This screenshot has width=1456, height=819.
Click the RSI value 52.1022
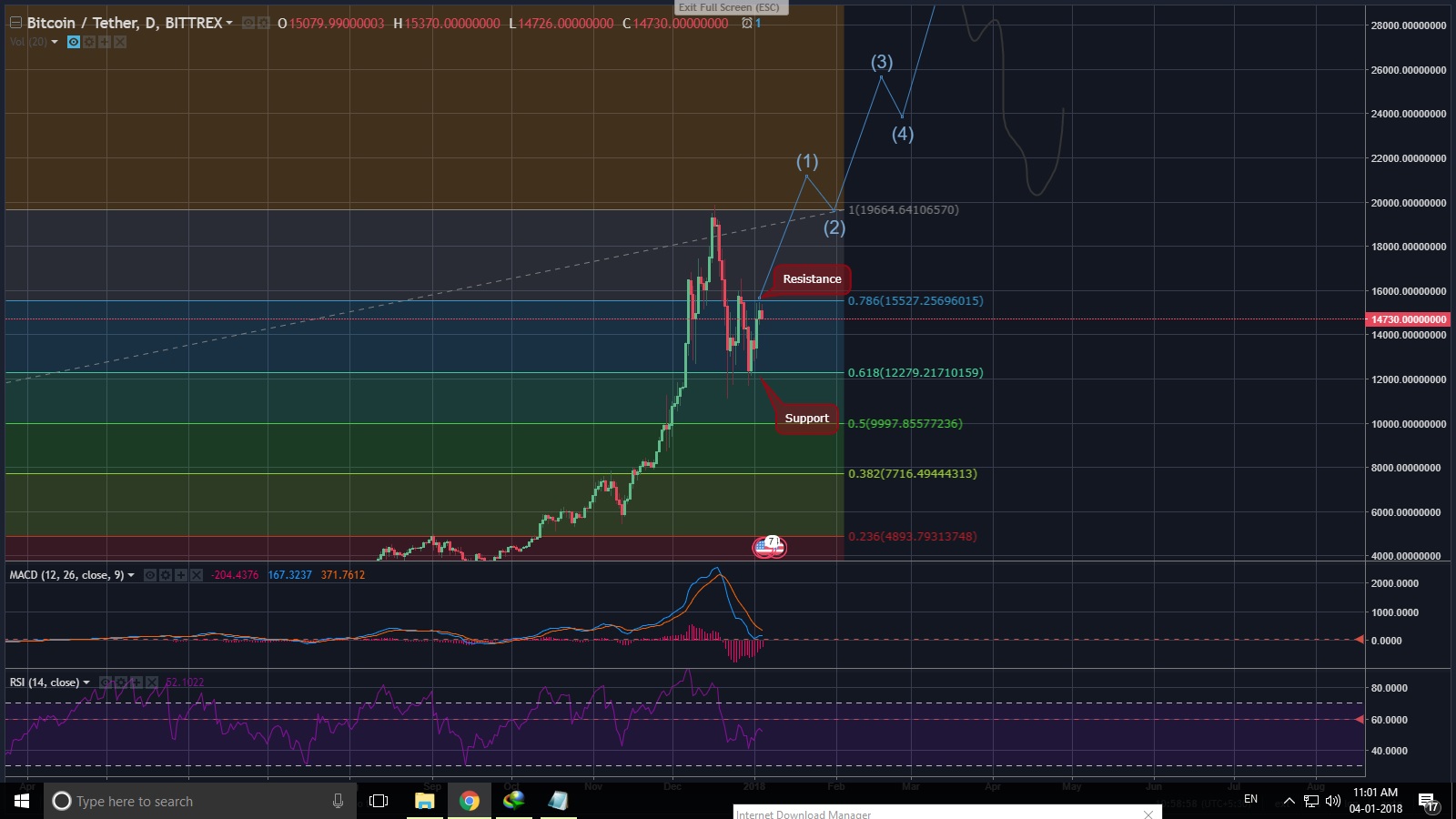coord(185,682)
